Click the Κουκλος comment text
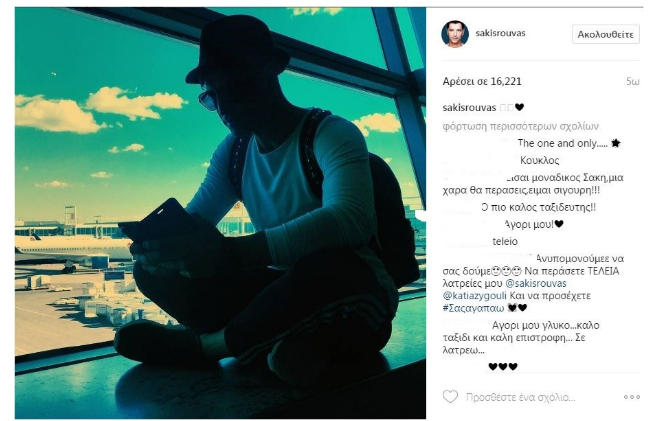The image size is (654, 421). tap(540, 160)
